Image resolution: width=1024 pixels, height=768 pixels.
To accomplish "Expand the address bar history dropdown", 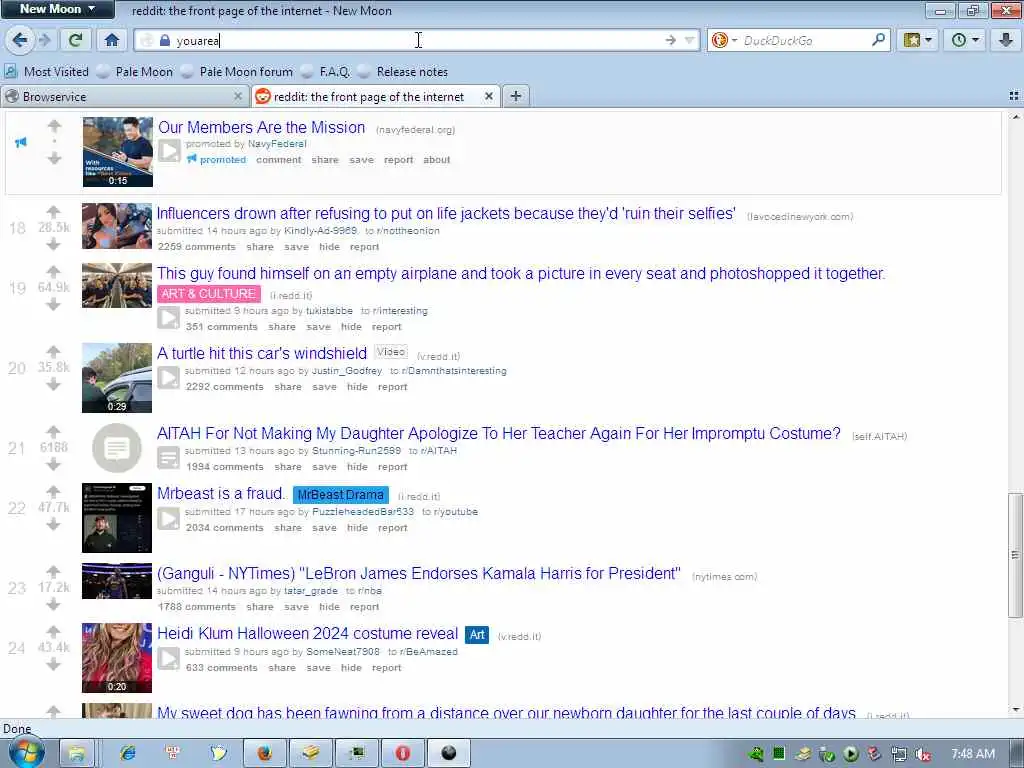I will pos(689,40).
